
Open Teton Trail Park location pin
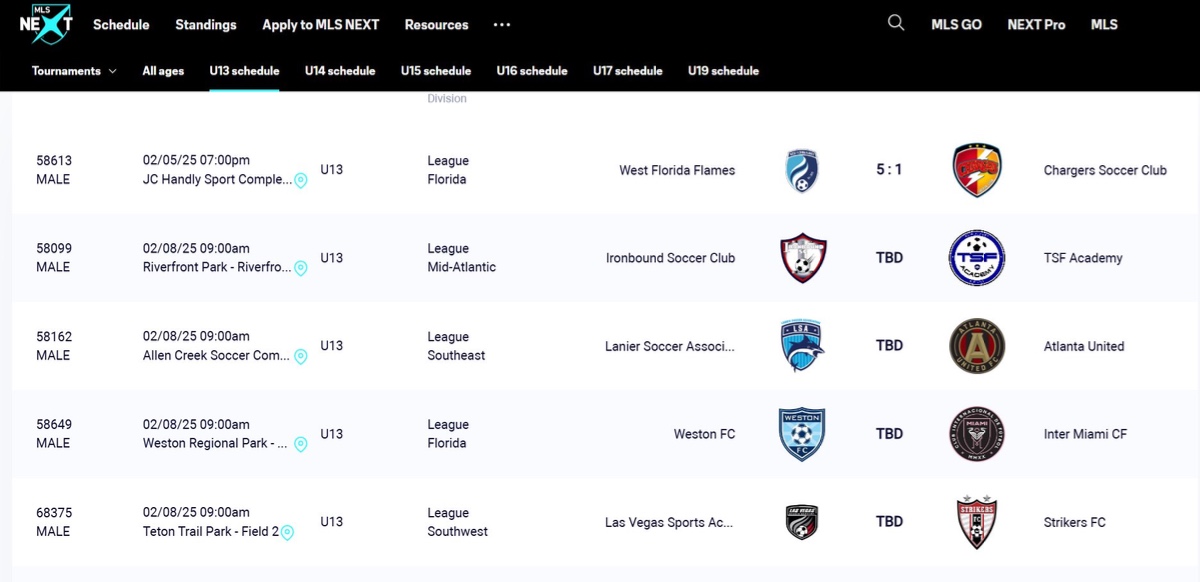(x=287, y=533)
